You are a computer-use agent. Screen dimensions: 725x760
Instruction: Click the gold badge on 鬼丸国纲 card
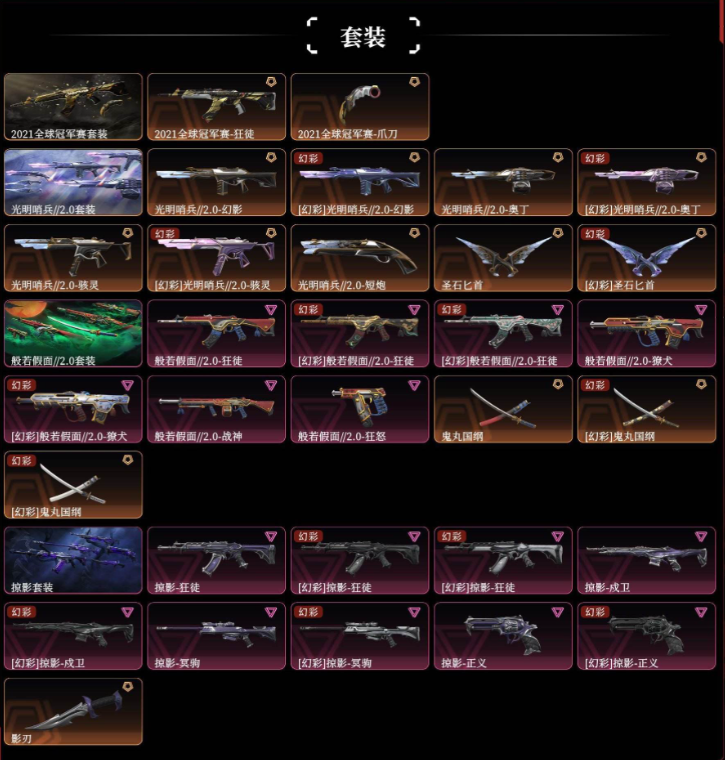(x=558, y=384)
